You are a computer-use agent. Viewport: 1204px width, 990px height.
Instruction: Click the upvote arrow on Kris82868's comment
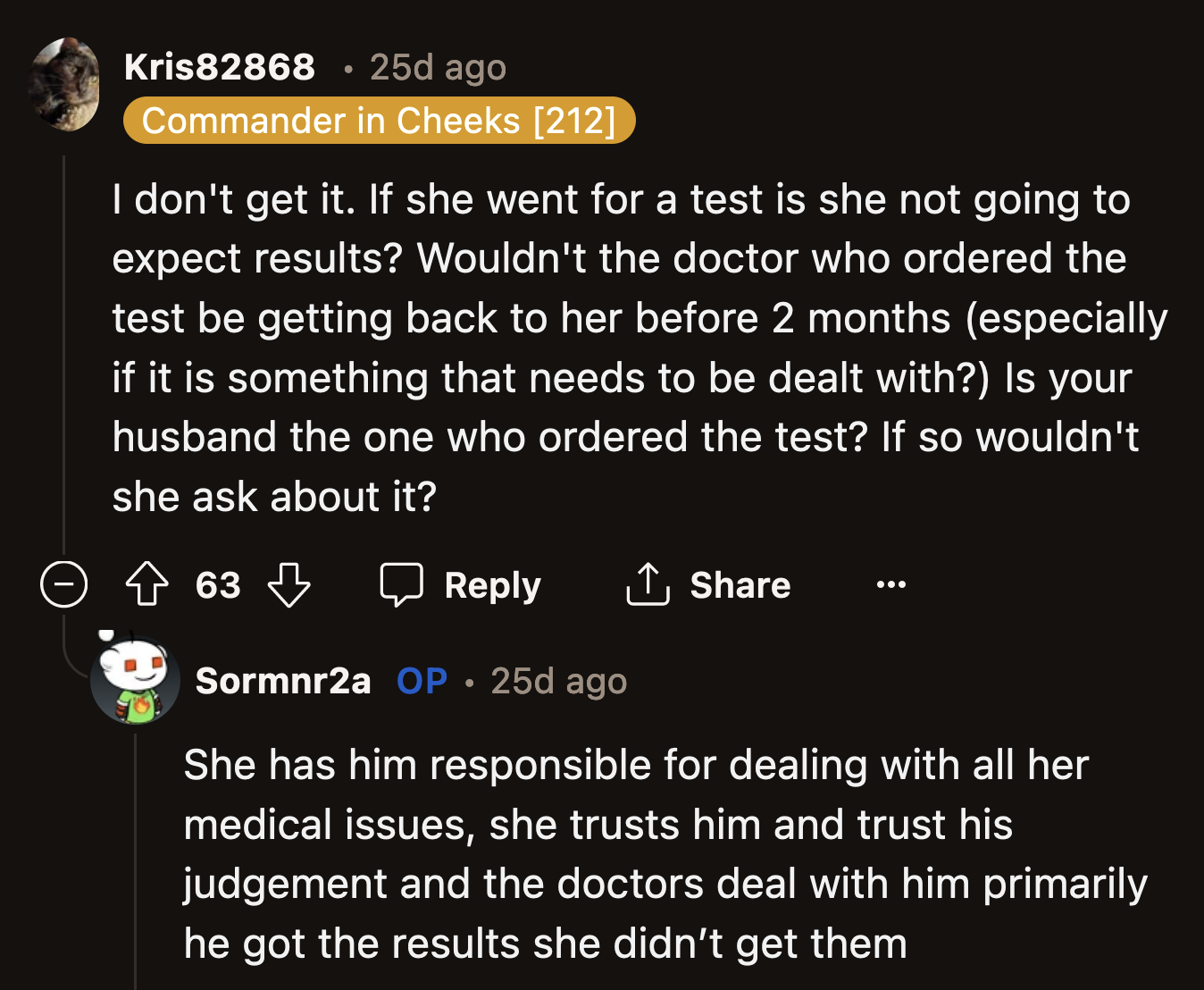(147, 585)
